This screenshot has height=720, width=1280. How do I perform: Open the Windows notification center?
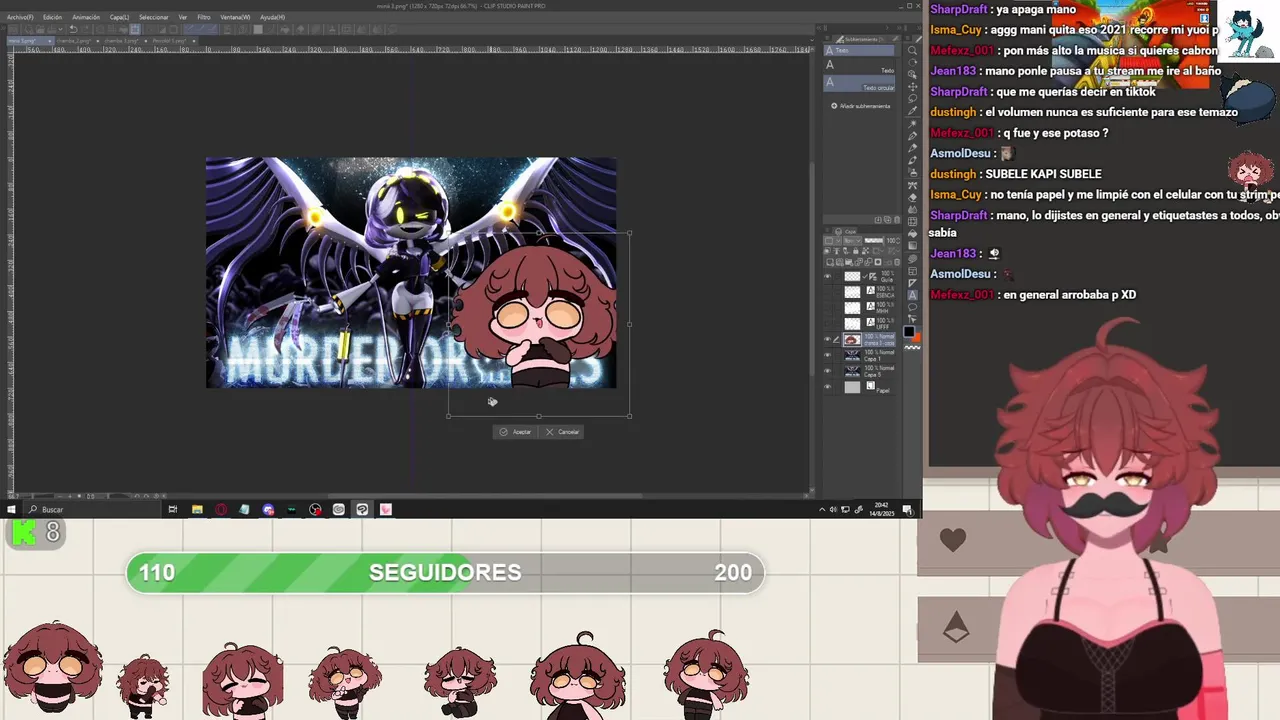[907, 509]
